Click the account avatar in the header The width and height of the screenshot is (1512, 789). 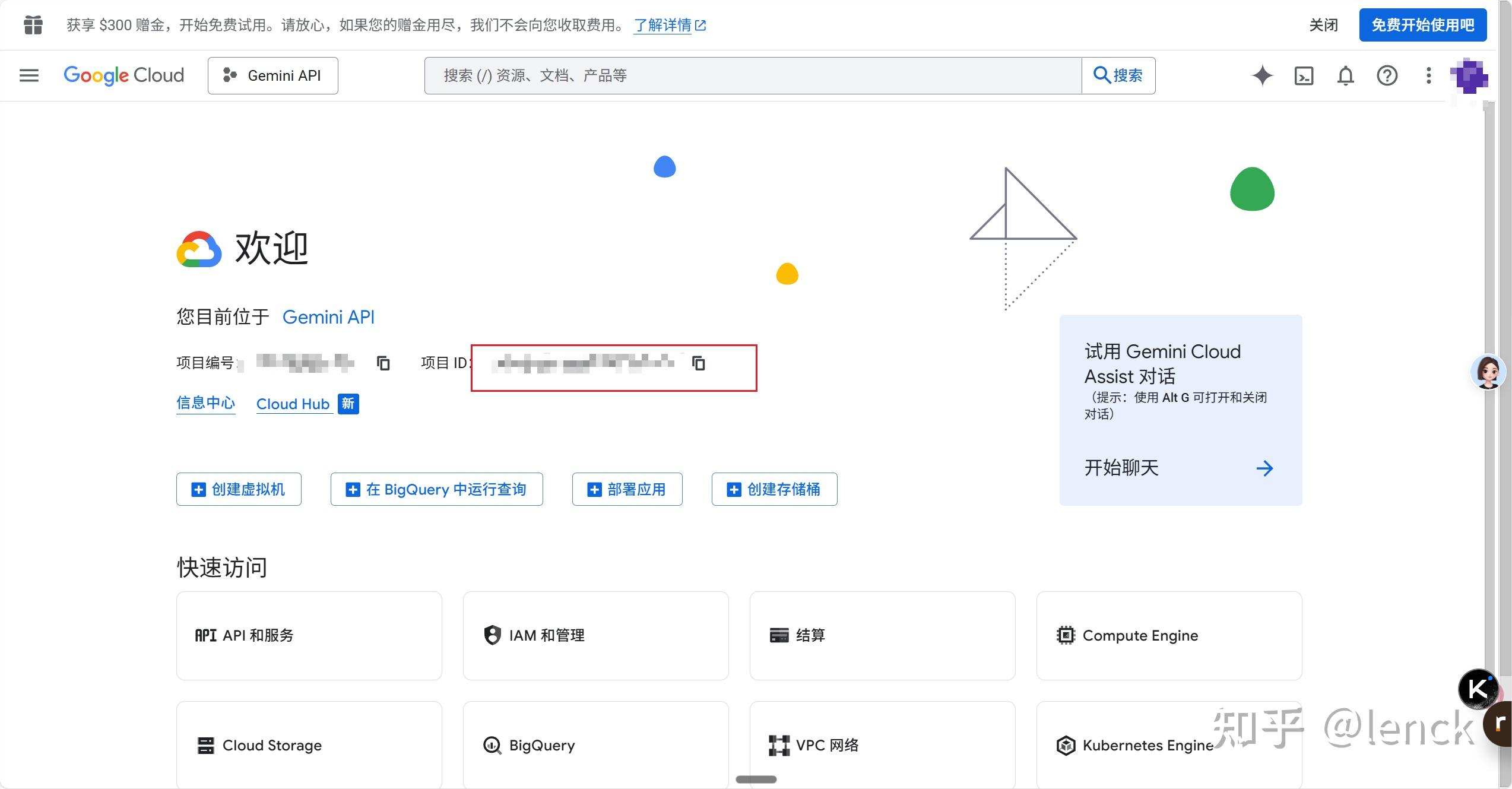1469,76
